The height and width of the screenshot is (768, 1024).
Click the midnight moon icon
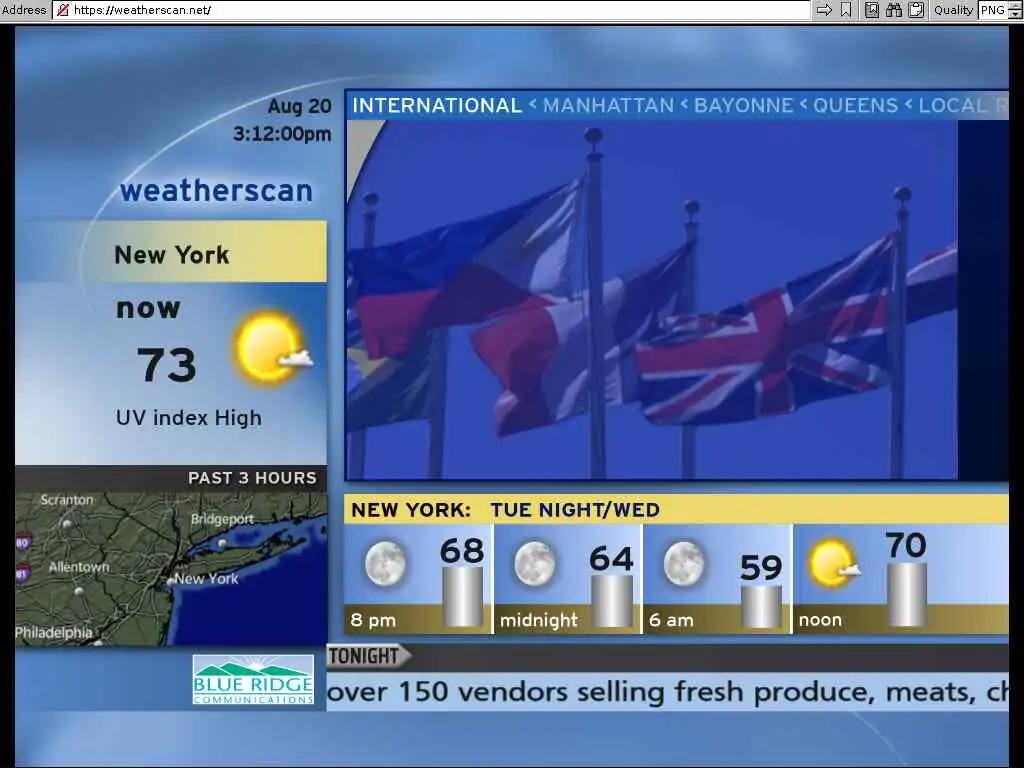(535, 563)
